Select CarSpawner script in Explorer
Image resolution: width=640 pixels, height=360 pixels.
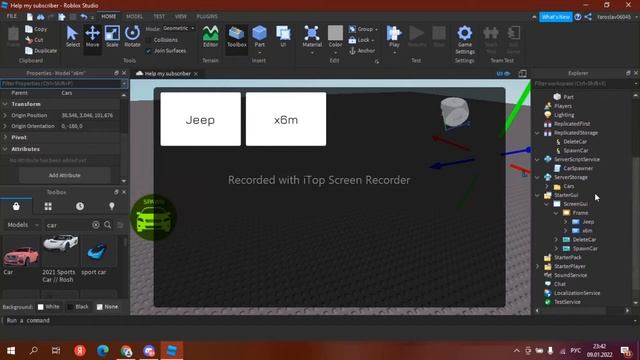pyautogui.click(x=573, y=168)
